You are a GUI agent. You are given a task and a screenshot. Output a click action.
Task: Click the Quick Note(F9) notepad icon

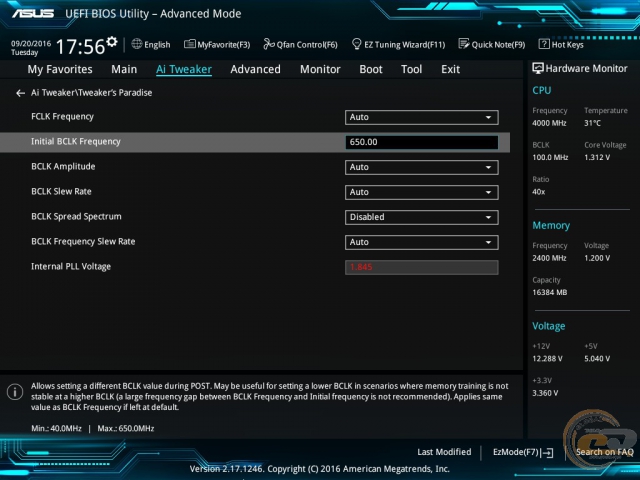click(x=464, y=44)
